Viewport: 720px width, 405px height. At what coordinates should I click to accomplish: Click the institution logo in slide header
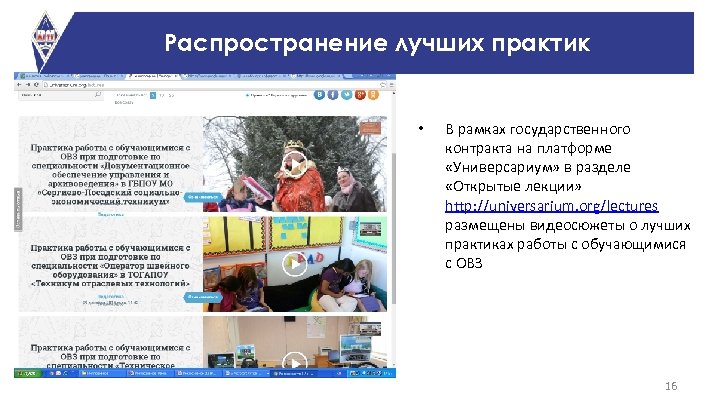pos(45,40)
